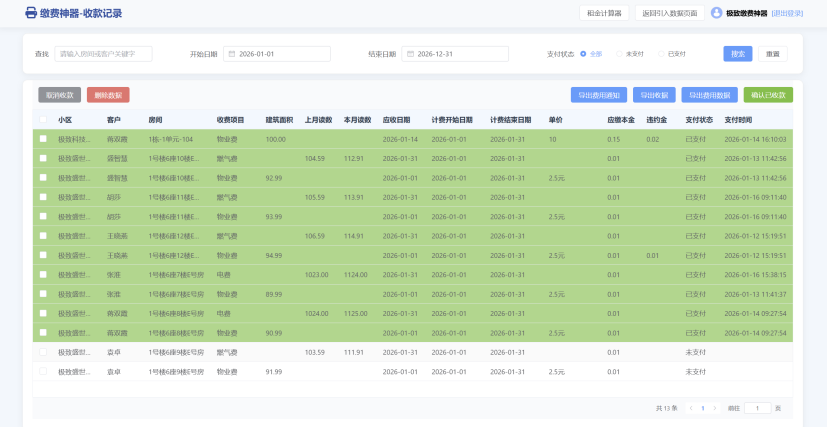Toggle the select-all checkbox in table header

click(x=43, y=120)
